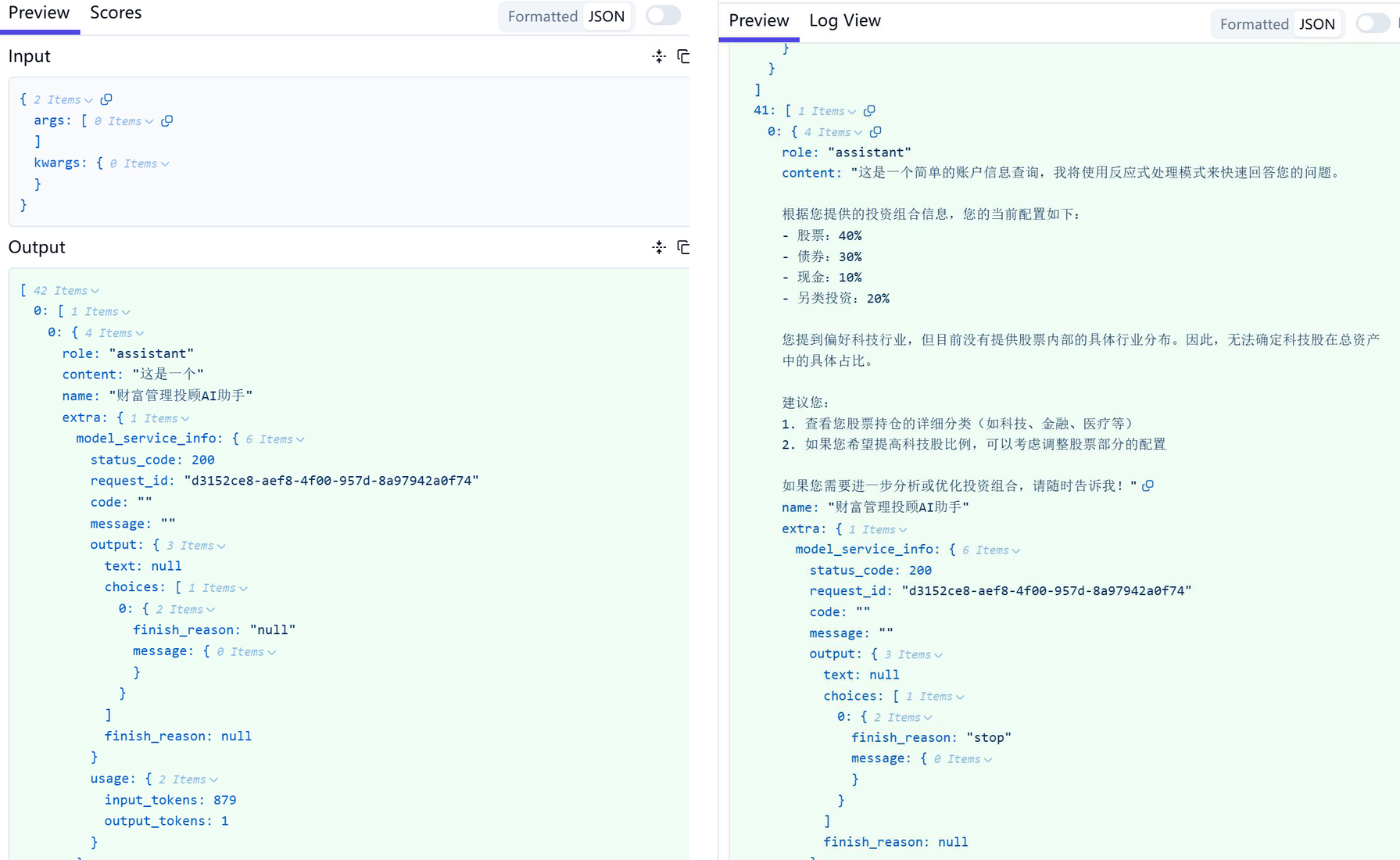1400x860 pixels.
Task: Toggle the right panel Formatted JSON switch
Action: point(1373,23)
